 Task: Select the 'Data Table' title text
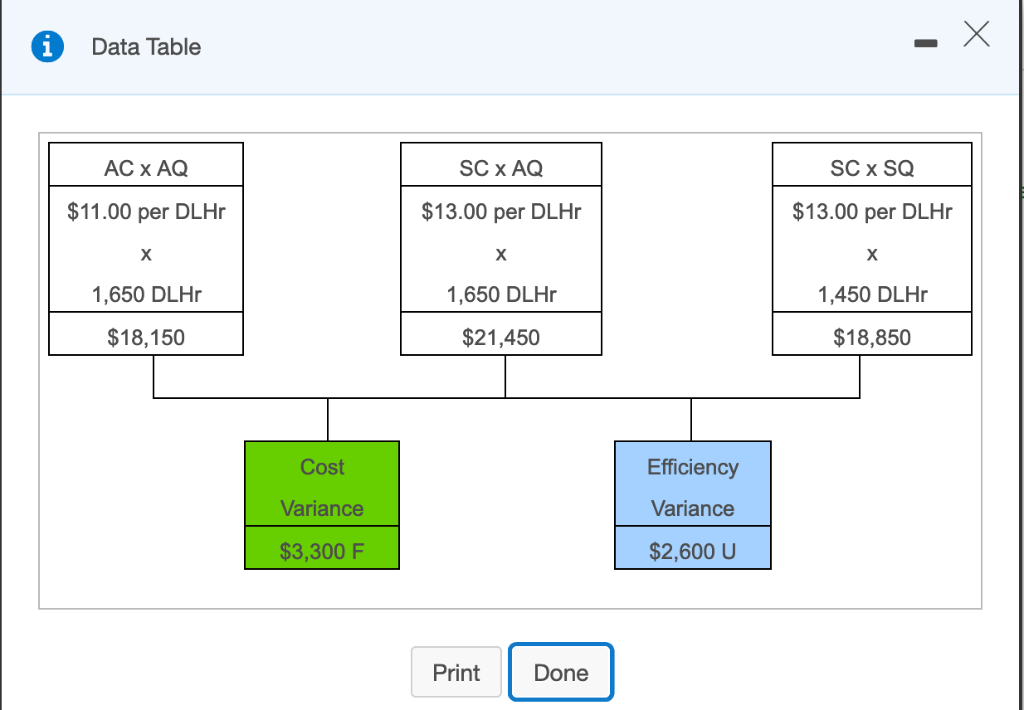pos(146,47)
